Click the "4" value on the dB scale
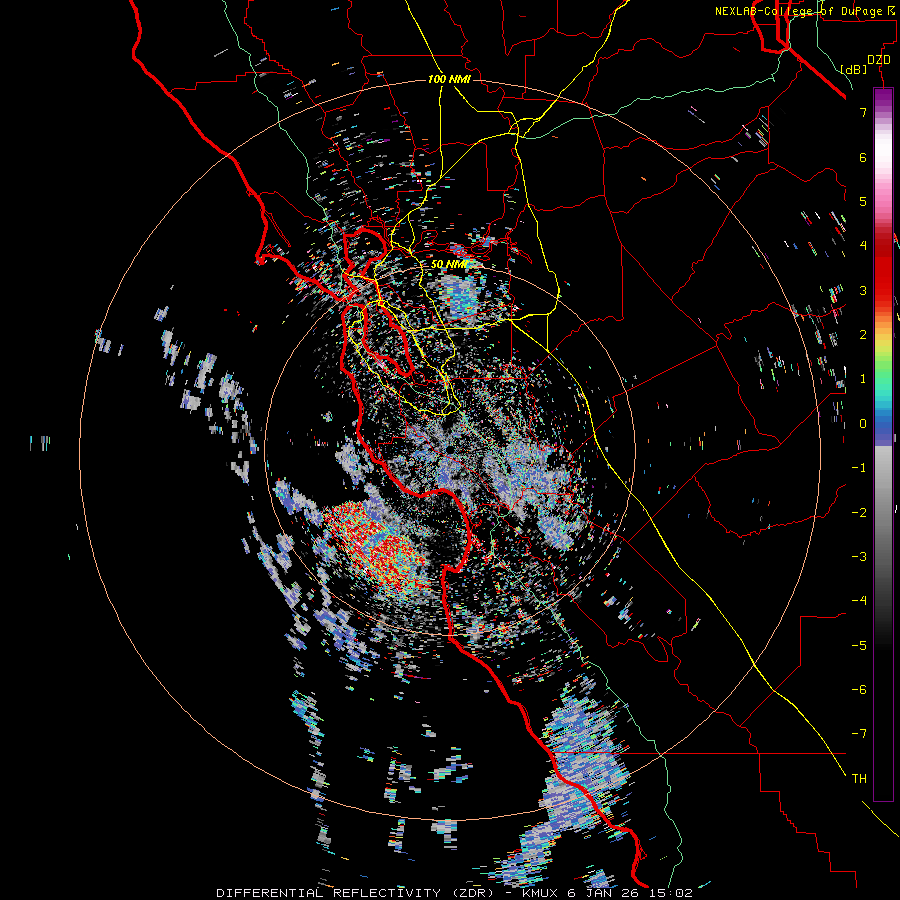The width and height of the screenshot is (900, 900). 863,246
